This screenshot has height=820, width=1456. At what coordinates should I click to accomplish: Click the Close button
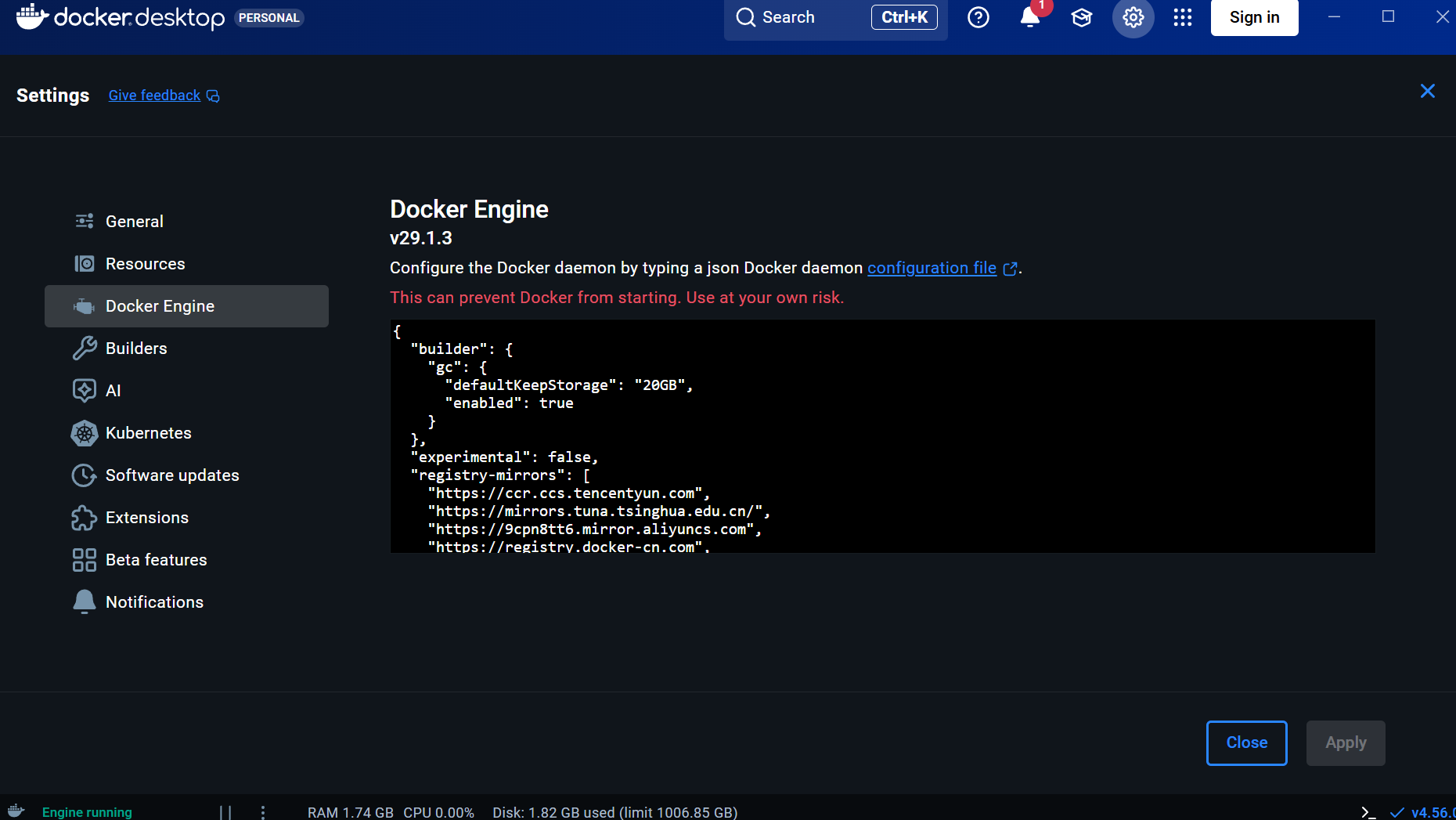(x=1246, y=742)
